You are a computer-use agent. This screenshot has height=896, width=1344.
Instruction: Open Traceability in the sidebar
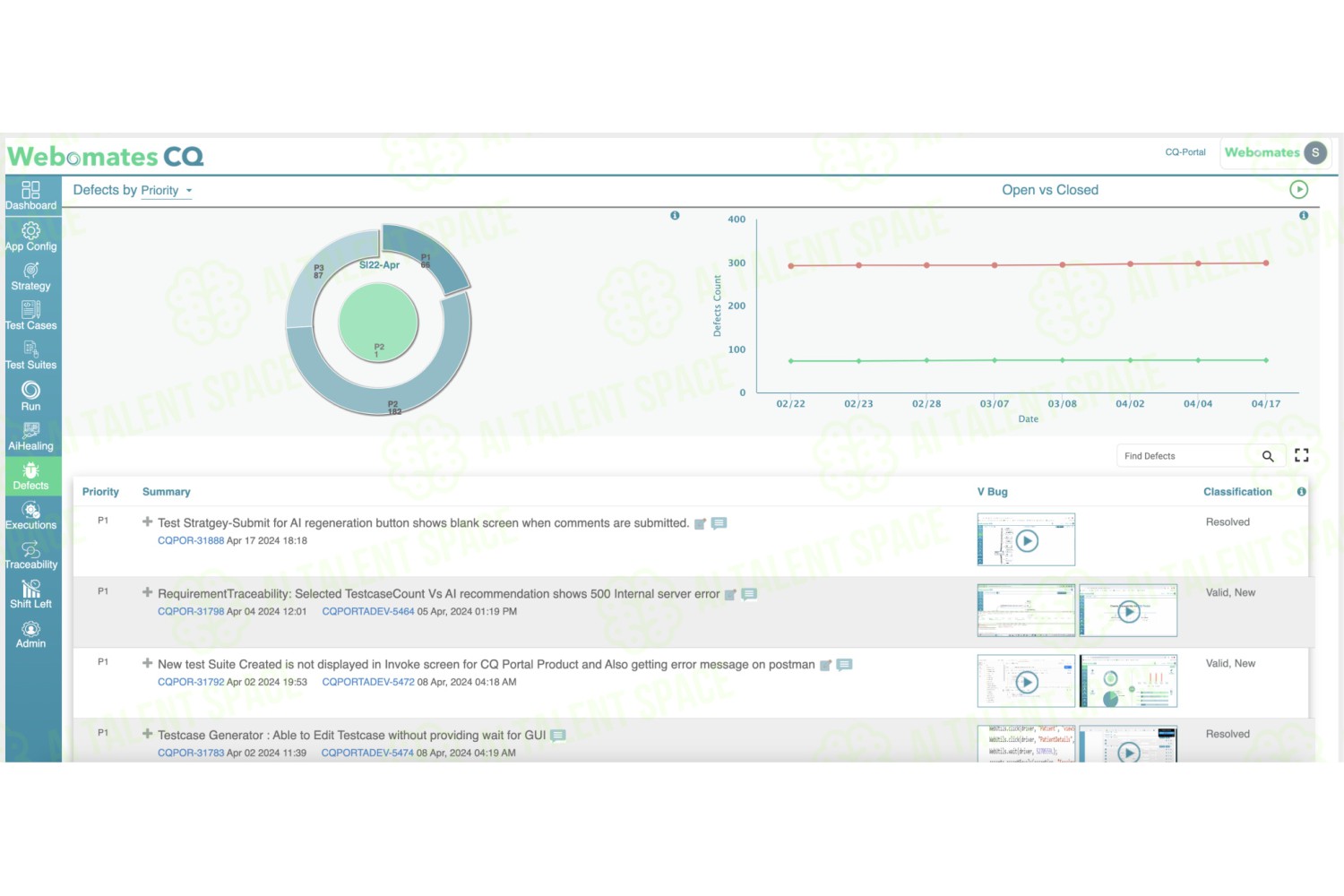coord(31,555)
